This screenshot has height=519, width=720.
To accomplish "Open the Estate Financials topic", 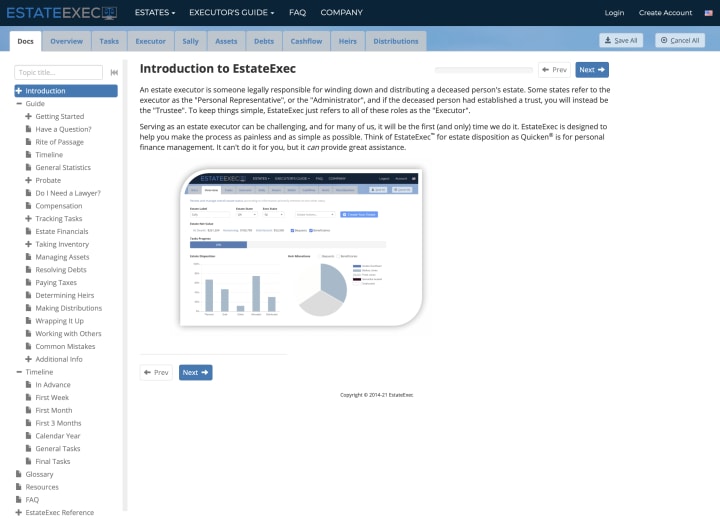I will 62,231.
